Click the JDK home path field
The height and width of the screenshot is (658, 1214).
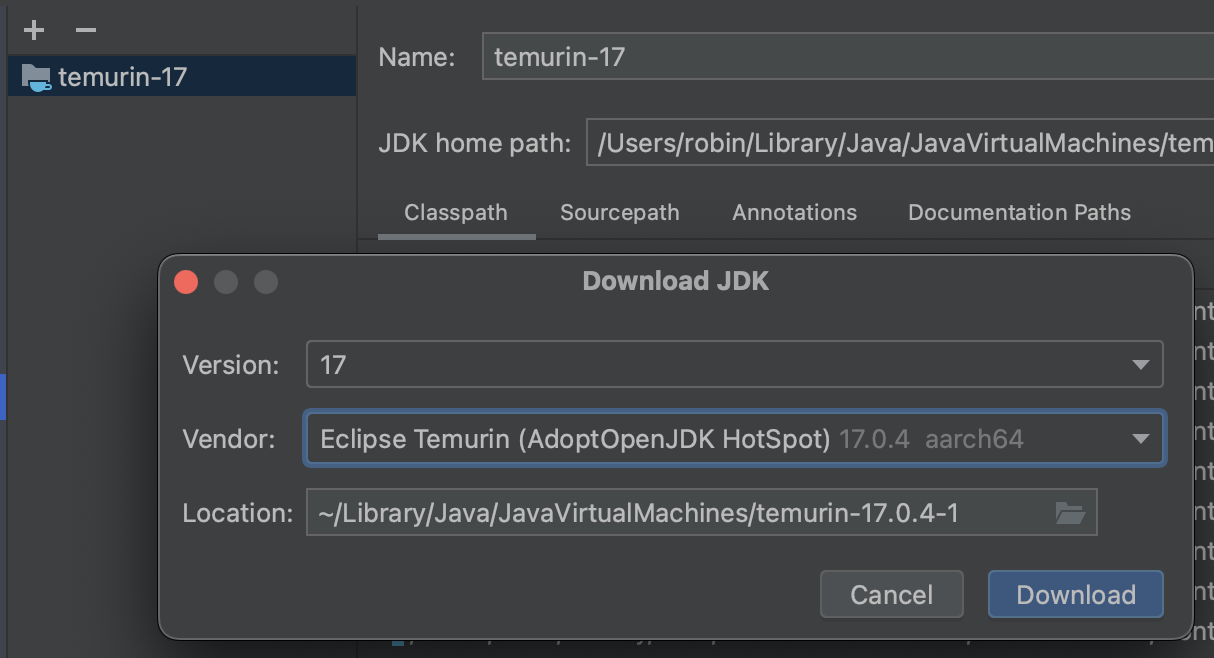coord(900,143)
